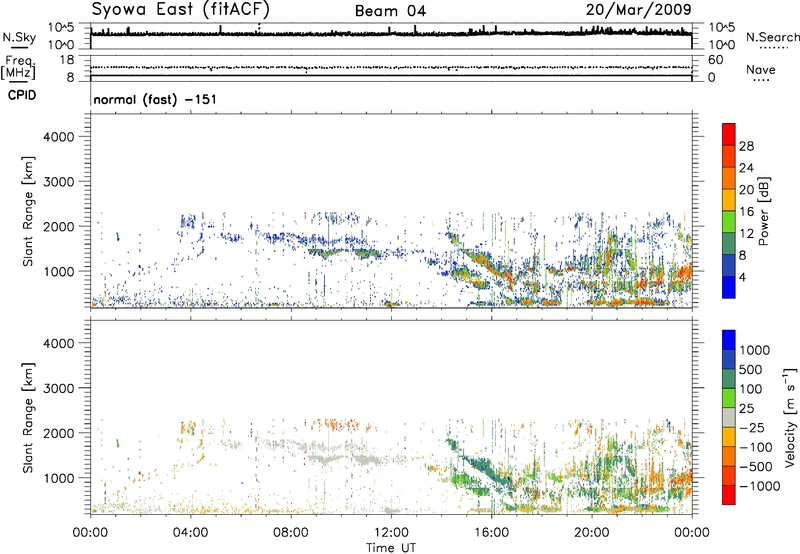Select the "N.Search" legend label

773,37
